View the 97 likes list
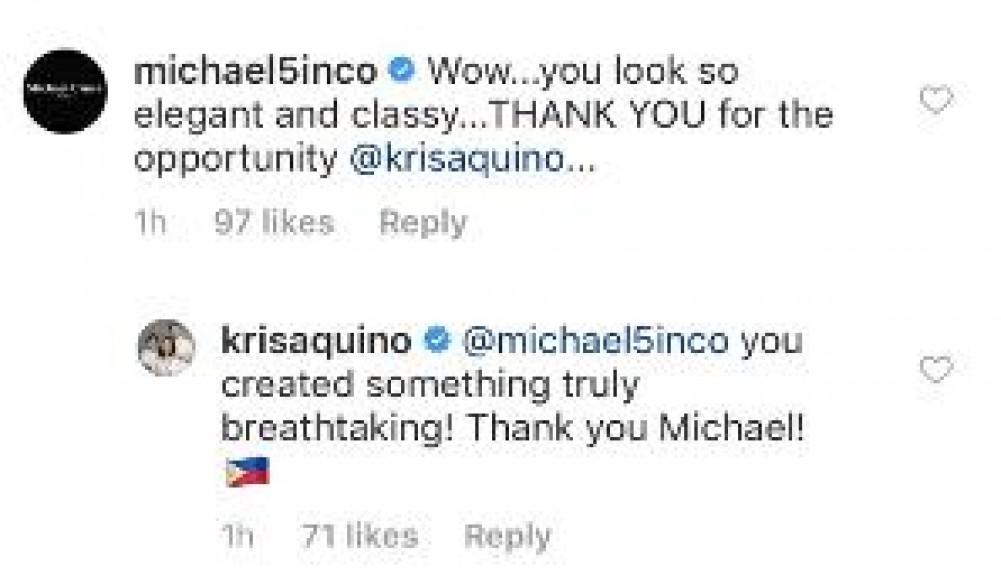Screen dimensions: 1001x585 click(274, 223)
